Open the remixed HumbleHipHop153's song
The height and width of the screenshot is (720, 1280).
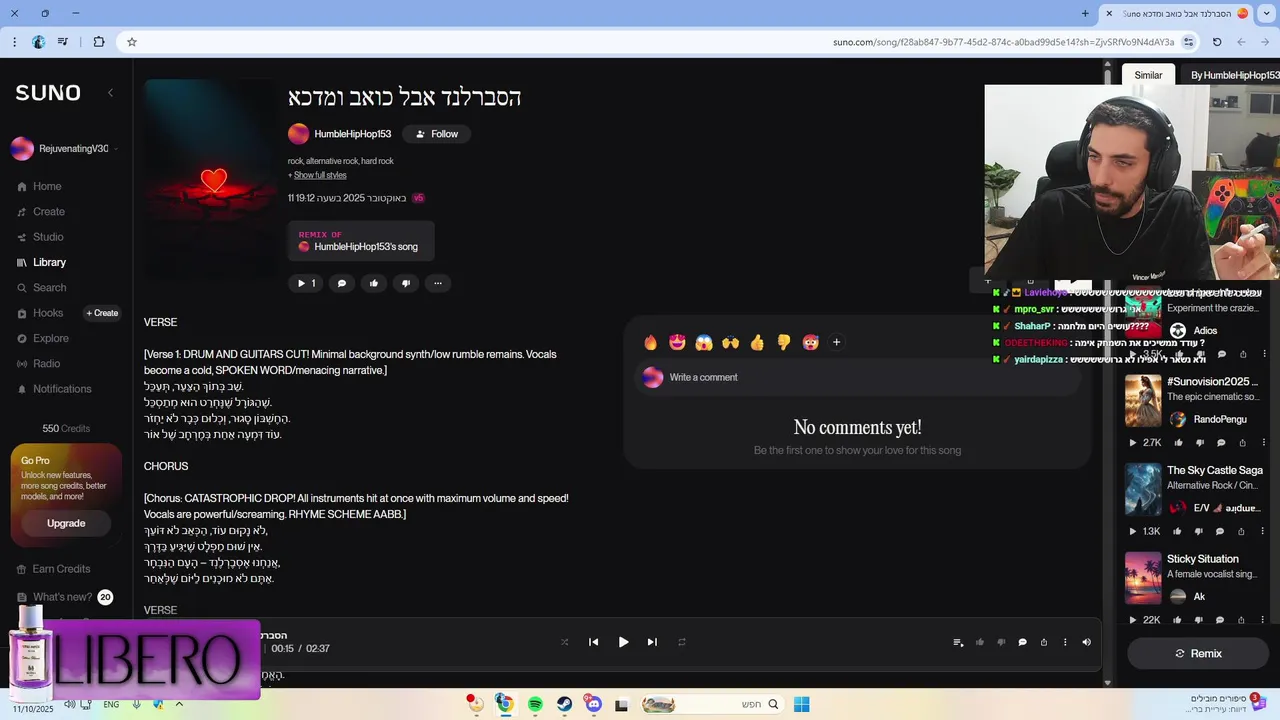tap(361, 241)
